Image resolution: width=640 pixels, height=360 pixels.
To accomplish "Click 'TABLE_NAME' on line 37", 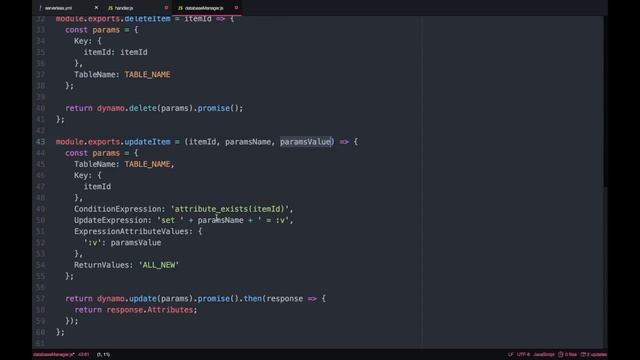I will (x=147, y=74).
